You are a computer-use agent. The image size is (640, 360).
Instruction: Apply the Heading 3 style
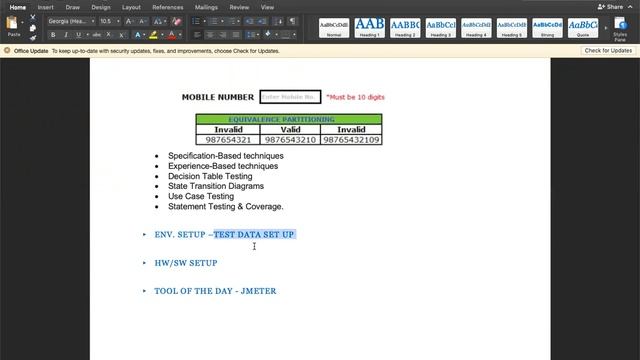440,28
